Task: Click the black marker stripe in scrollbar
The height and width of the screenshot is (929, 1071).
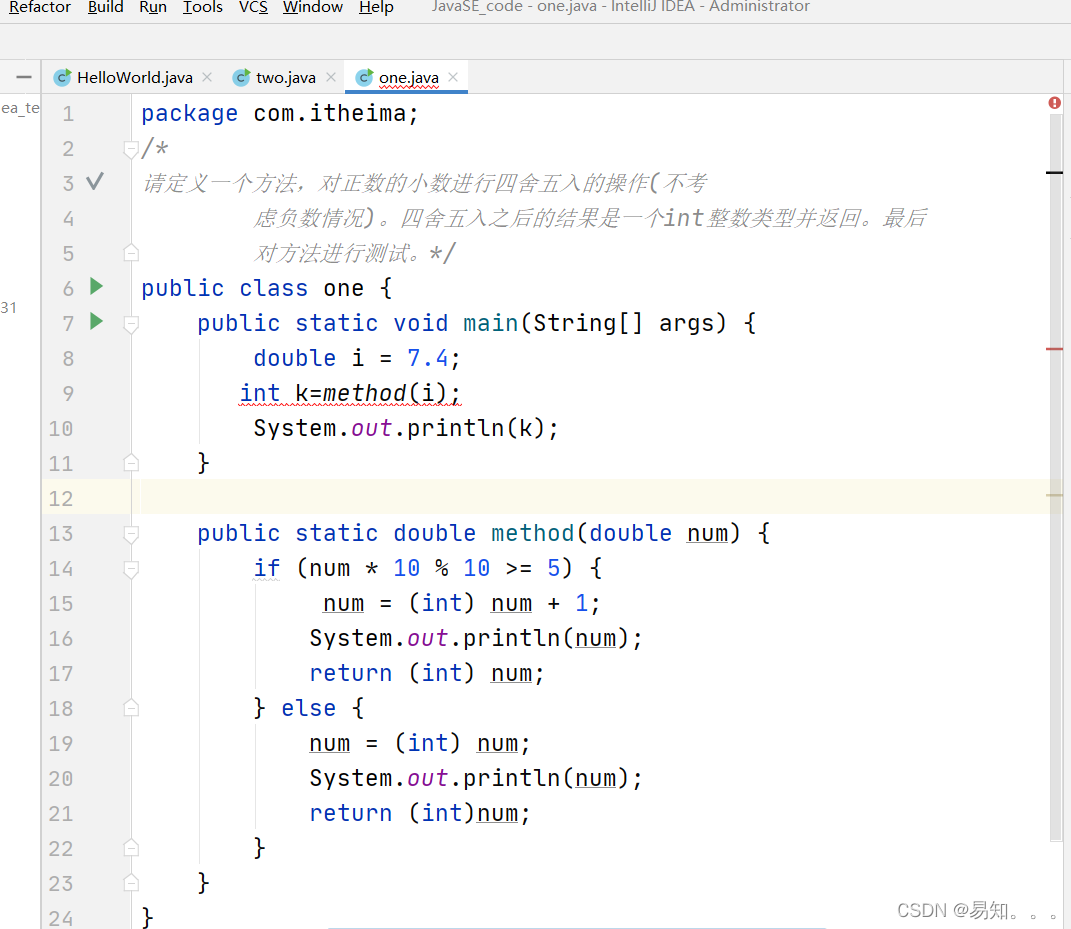Action: (x=1055, y=172)
